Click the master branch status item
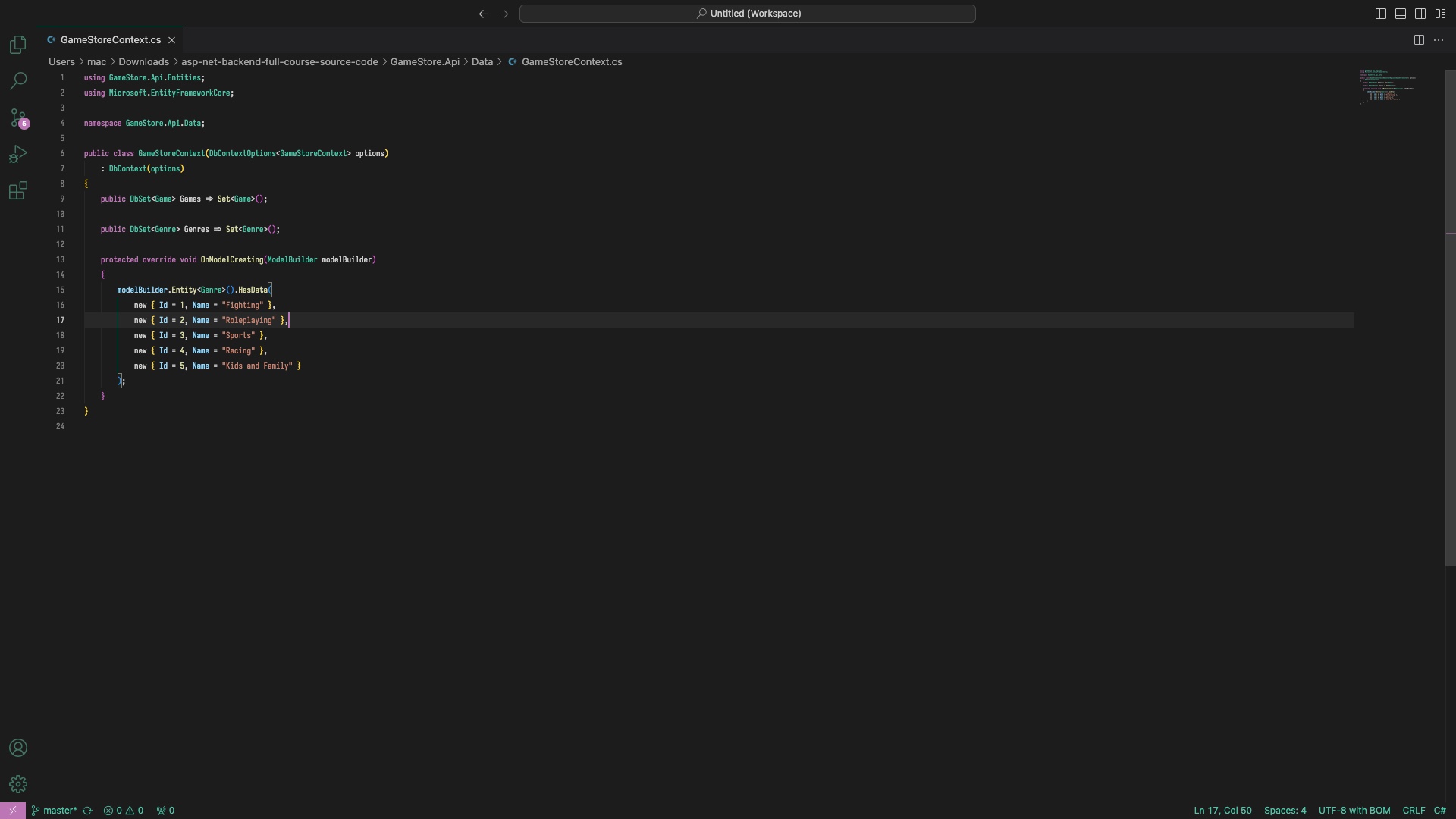 tap(55, 811)
